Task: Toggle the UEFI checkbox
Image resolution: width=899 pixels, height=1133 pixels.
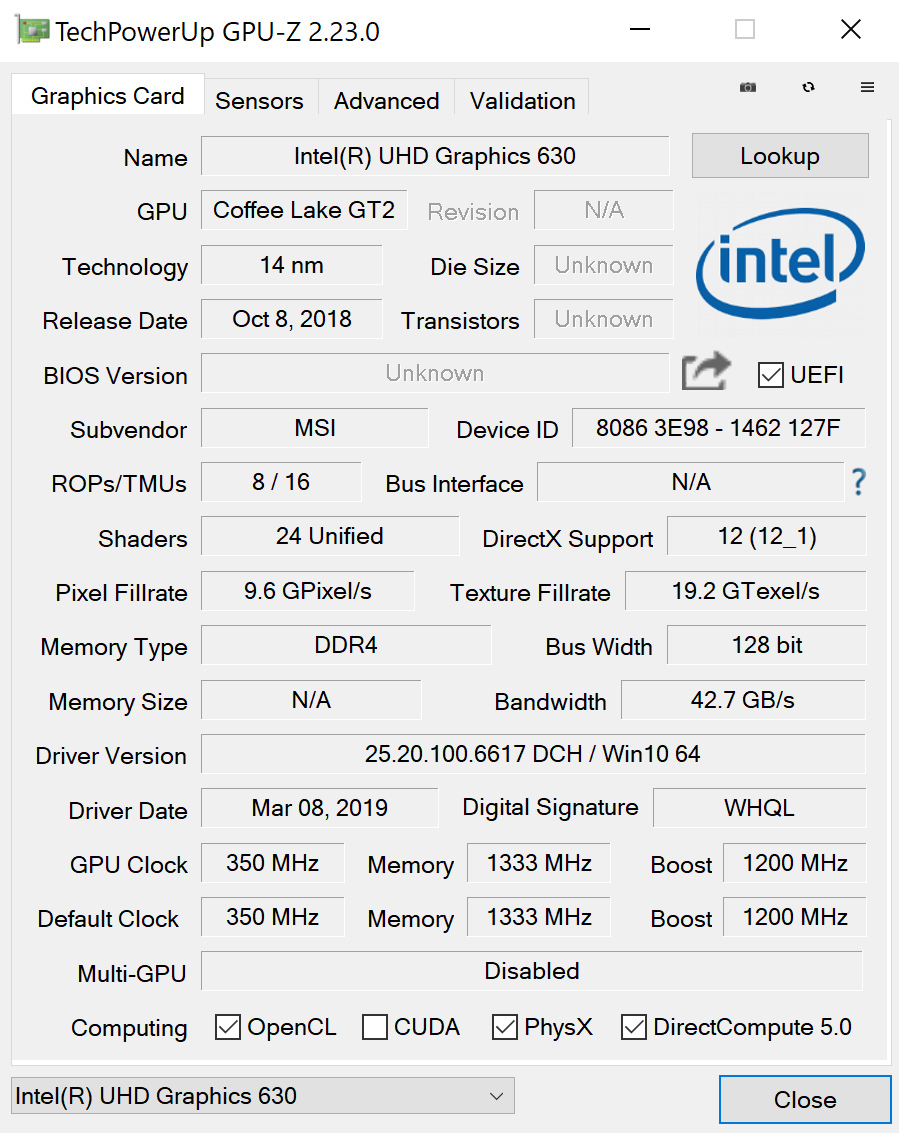Action: (771, 375)
